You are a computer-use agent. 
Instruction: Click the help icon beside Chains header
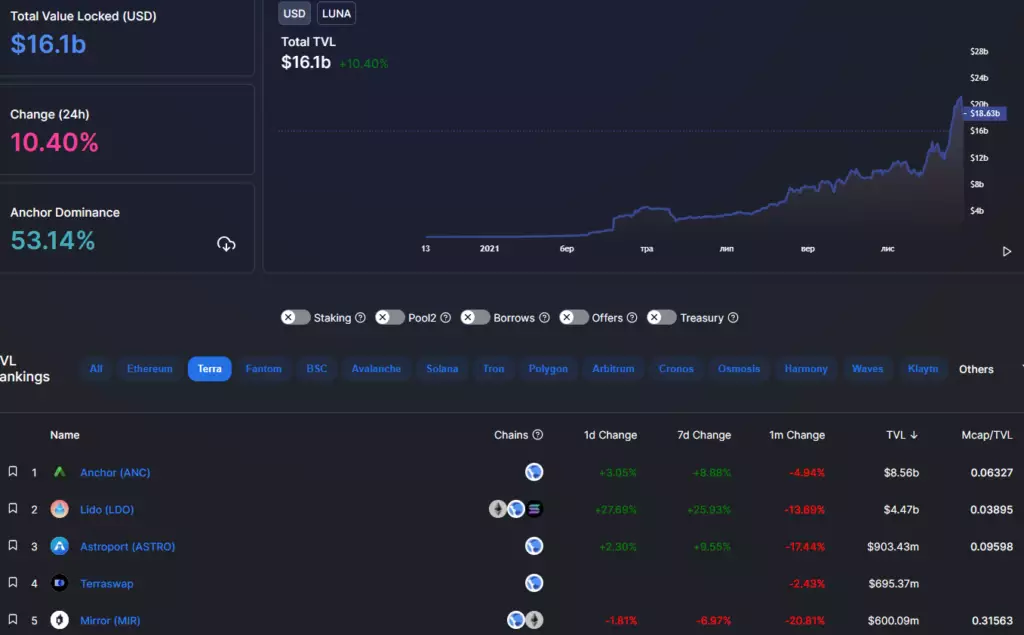pos(538,435)
